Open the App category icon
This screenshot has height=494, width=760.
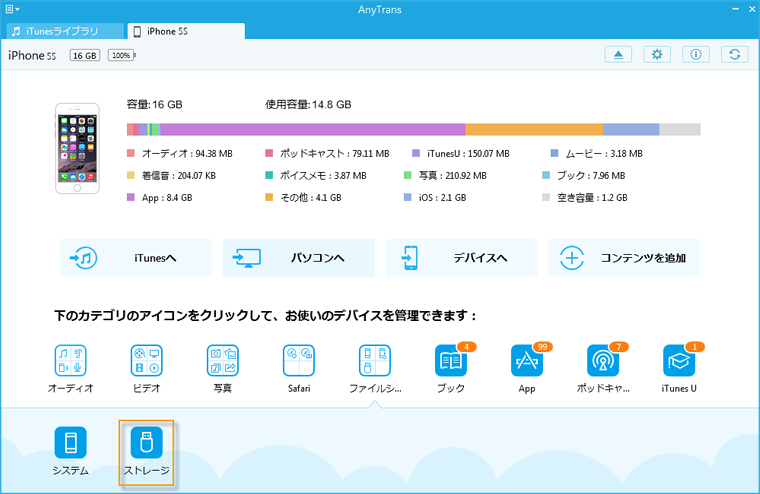[527, 361]
